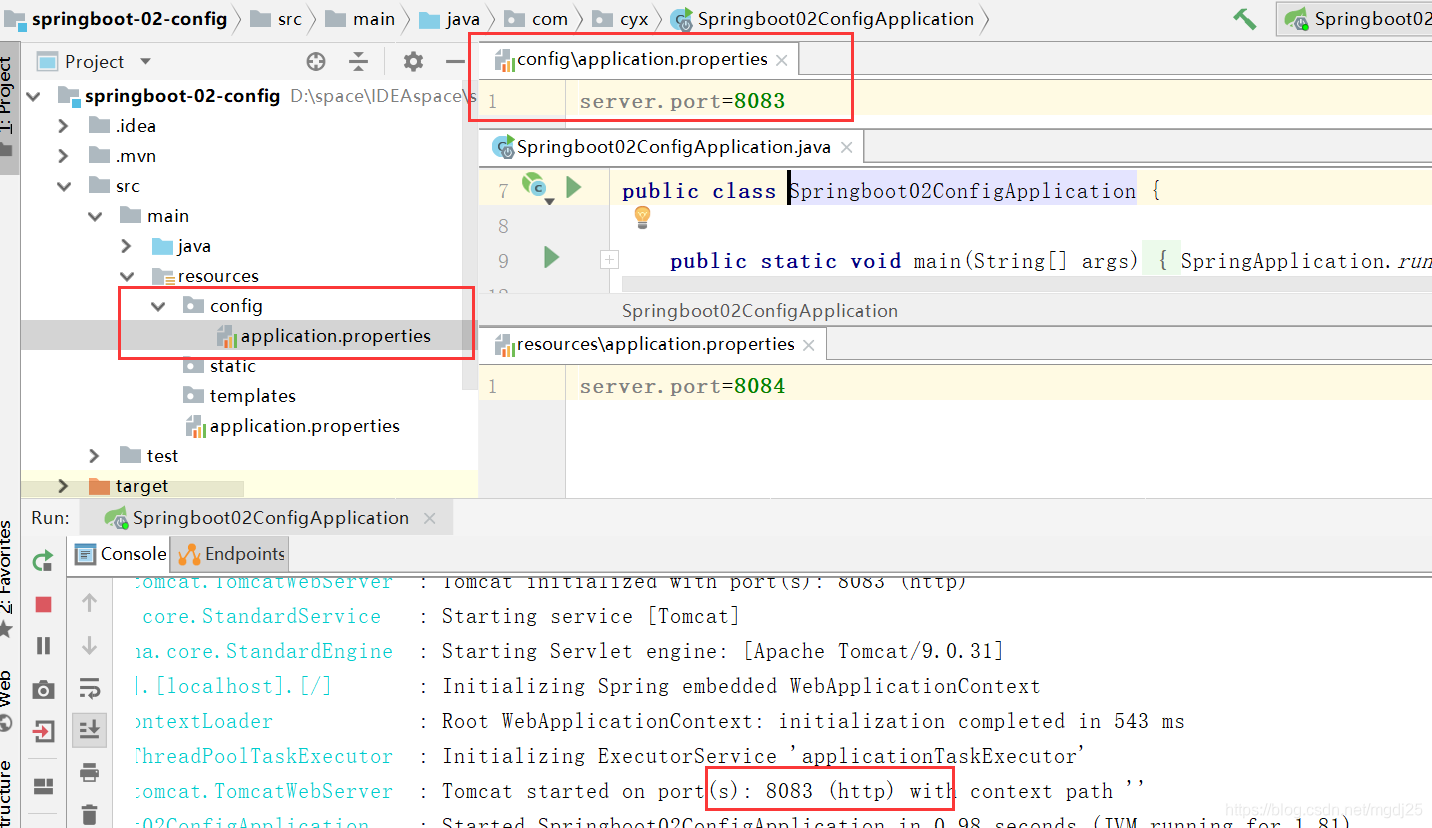Open the 2: Favorites tool window tab
This screenshot has width=1432, height=828.
[8, 580]
